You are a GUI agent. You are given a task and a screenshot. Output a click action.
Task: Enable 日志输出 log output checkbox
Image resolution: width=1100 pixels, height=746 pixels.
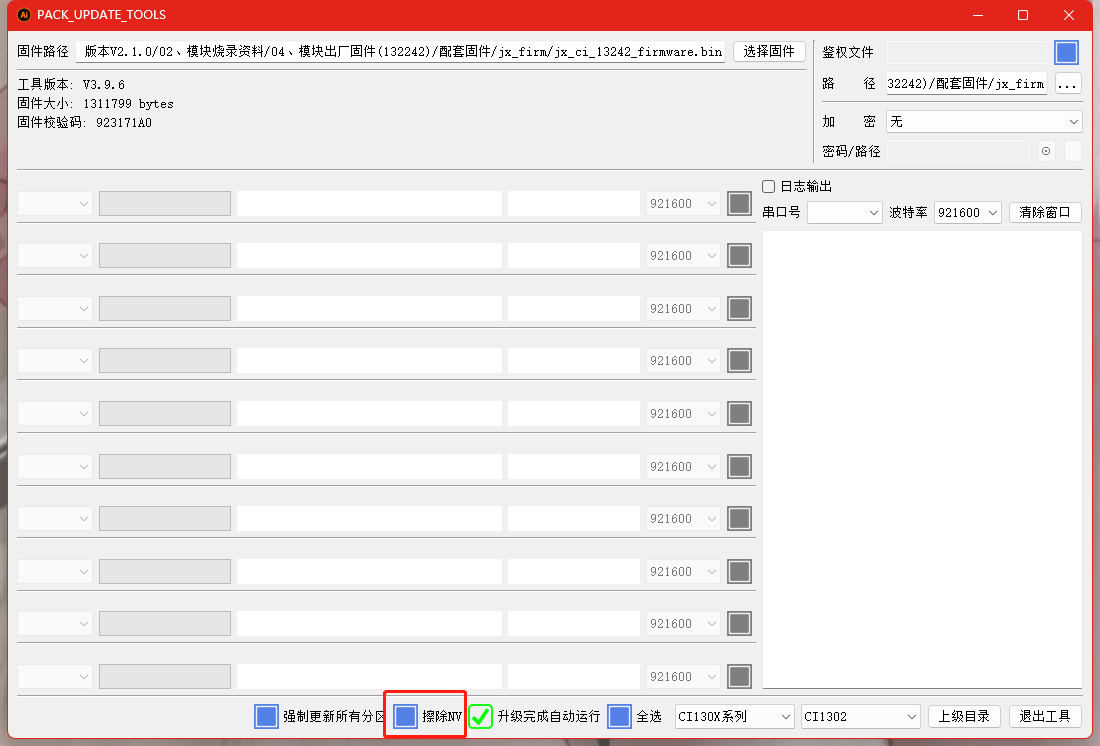(x=769, y=186)
